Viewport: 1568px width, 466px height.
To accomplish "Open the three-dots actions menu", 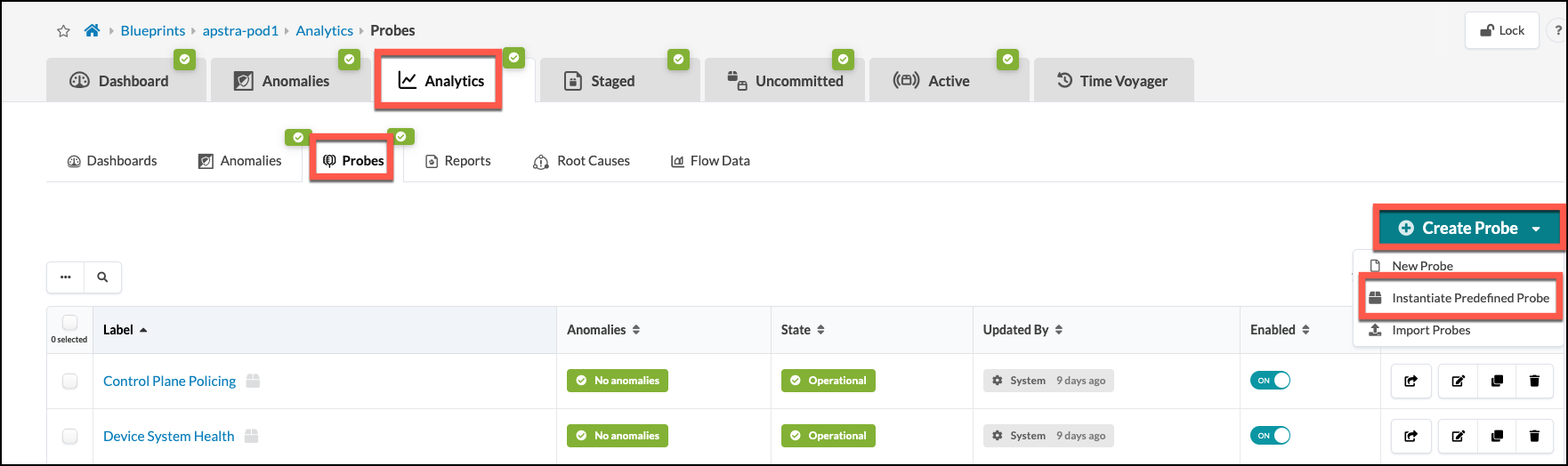I will (66, 277).
